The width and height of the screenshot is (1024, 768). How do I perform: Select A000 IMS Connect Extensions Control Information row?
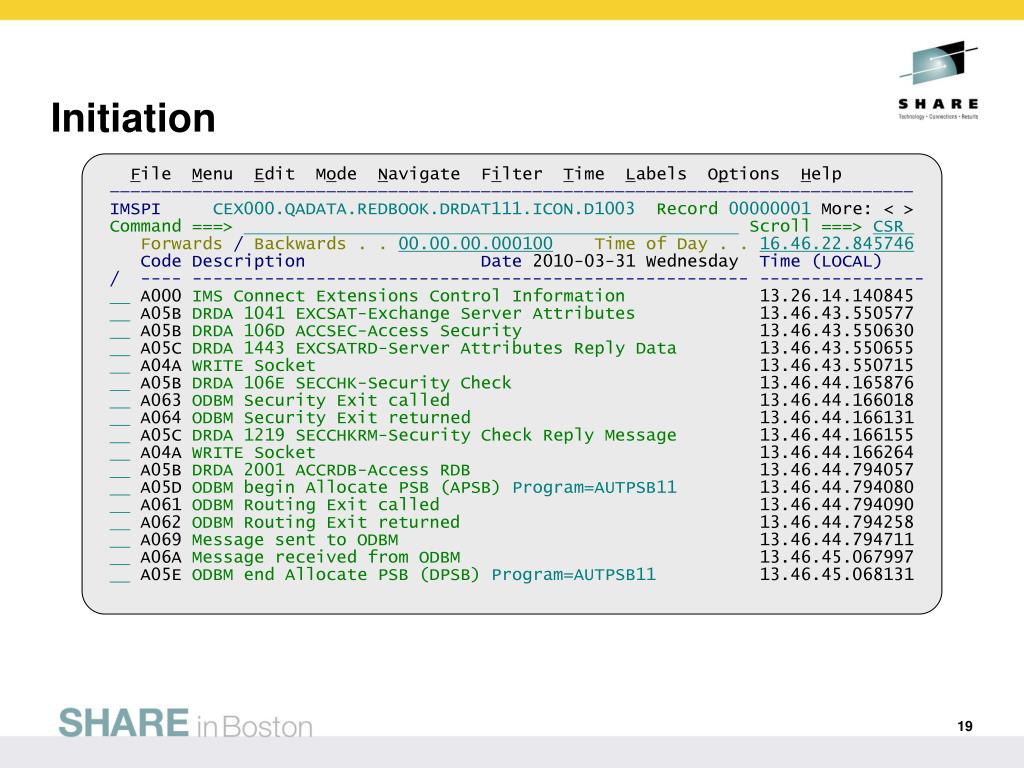point(511,296)
